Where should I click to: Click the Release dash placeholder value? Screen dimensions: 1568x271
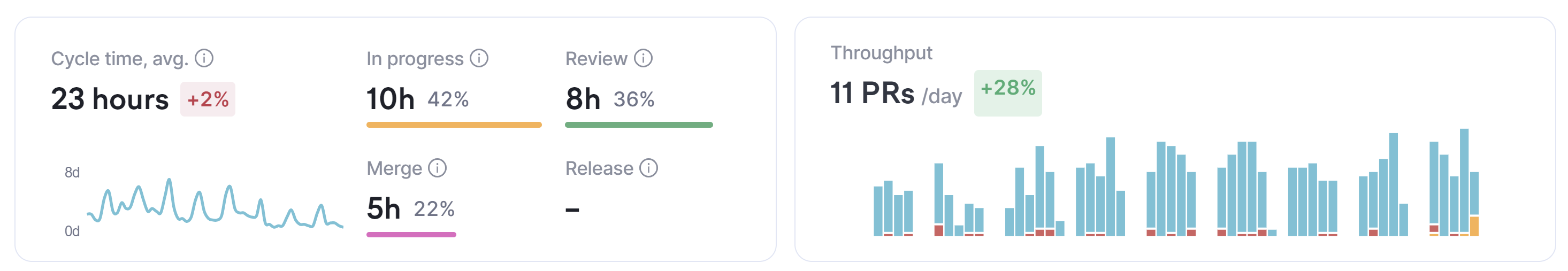click(x=572, y=210)
